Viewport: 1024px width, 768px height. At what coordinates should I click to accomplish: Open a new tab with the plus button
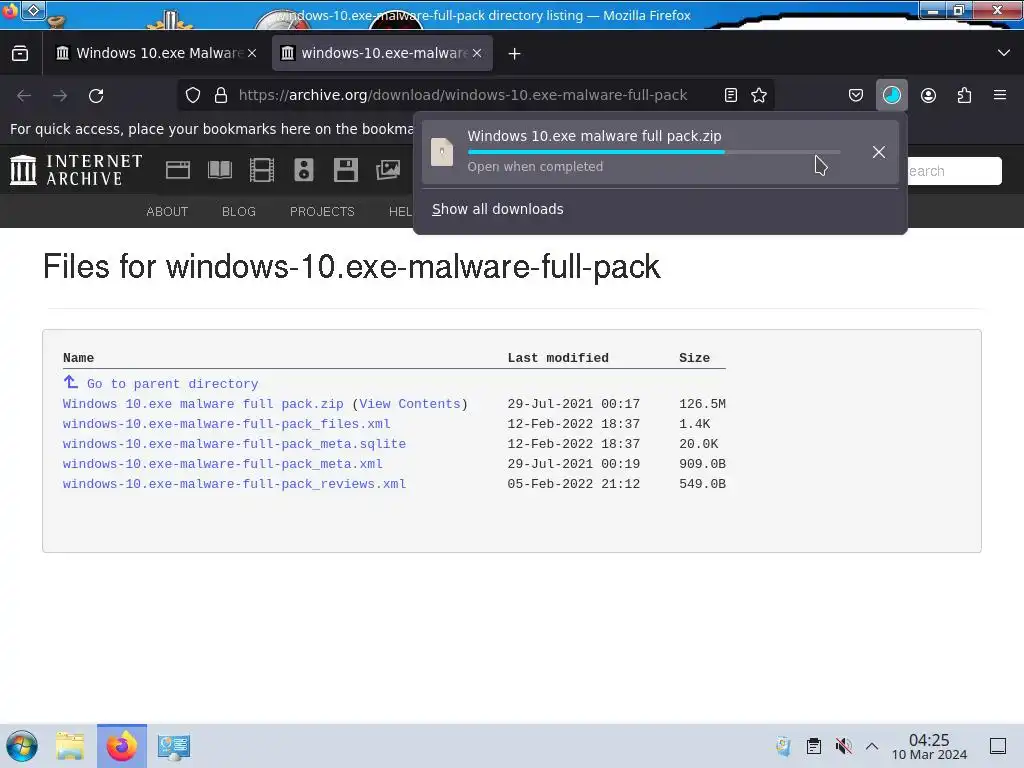515,54
